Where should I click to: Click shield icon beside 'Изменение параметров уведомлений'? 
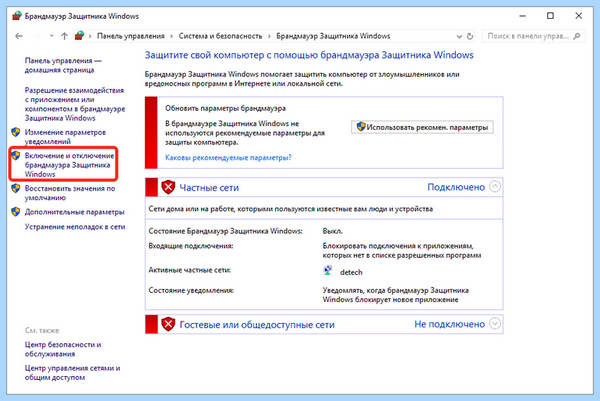(x=16, y=132)
